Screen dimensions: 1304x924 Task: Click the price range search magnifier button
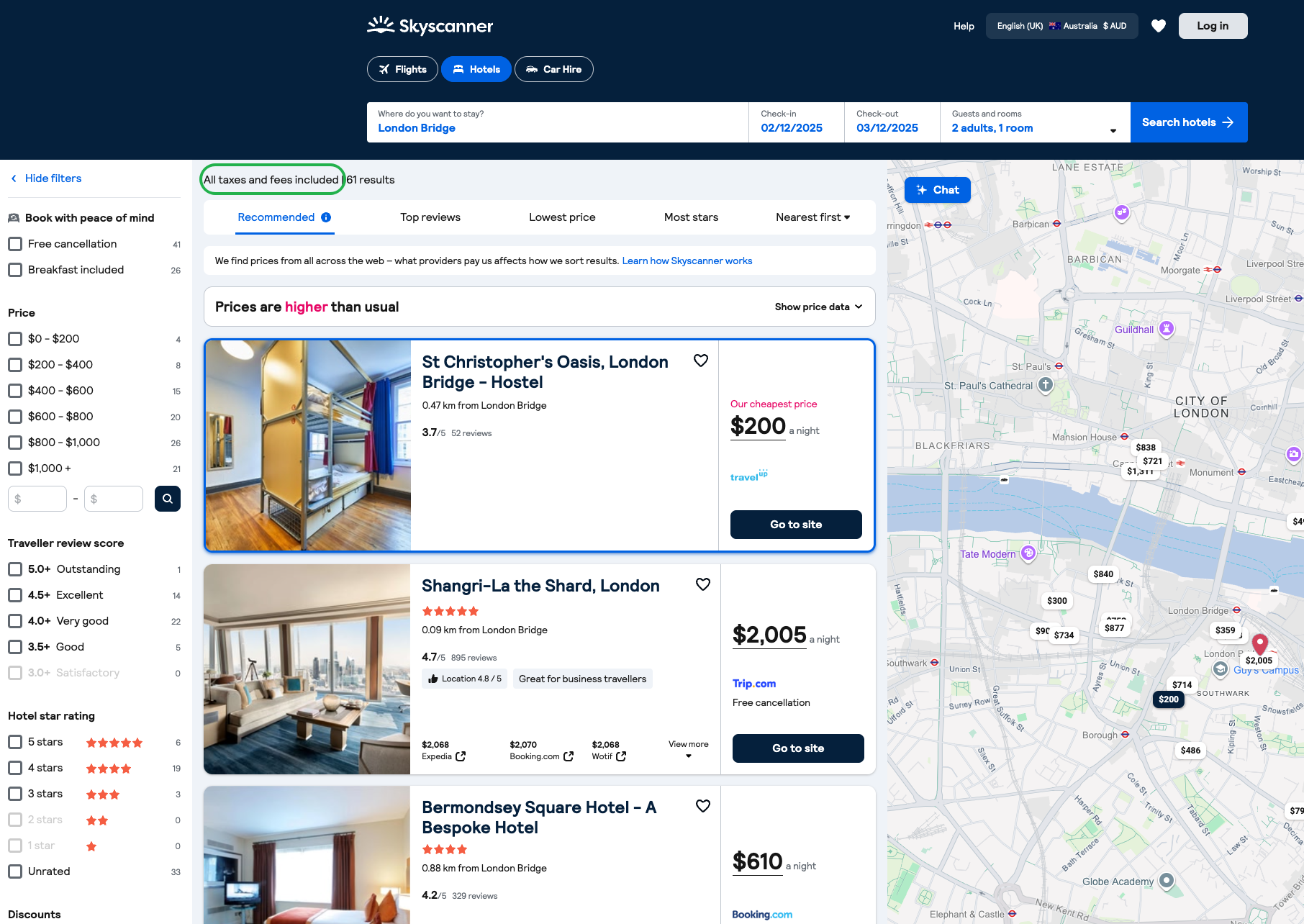167,499
